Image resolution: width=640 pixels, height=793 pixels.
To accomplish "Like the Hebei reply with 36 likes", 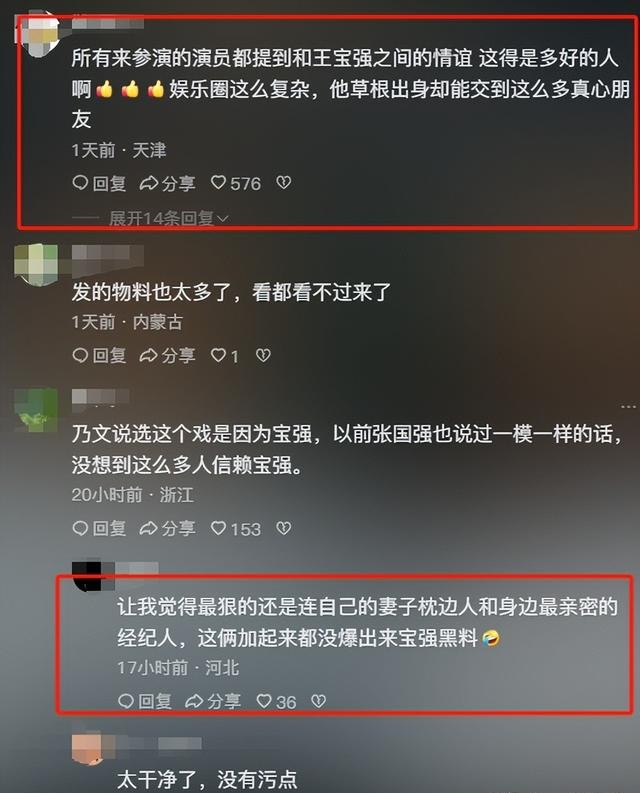I will click(276, 702).
